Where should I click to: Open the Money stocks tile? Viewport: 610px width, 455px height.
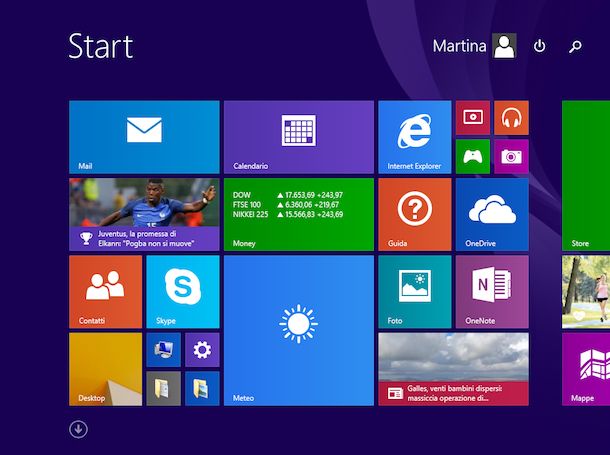[x=299, y=214]
